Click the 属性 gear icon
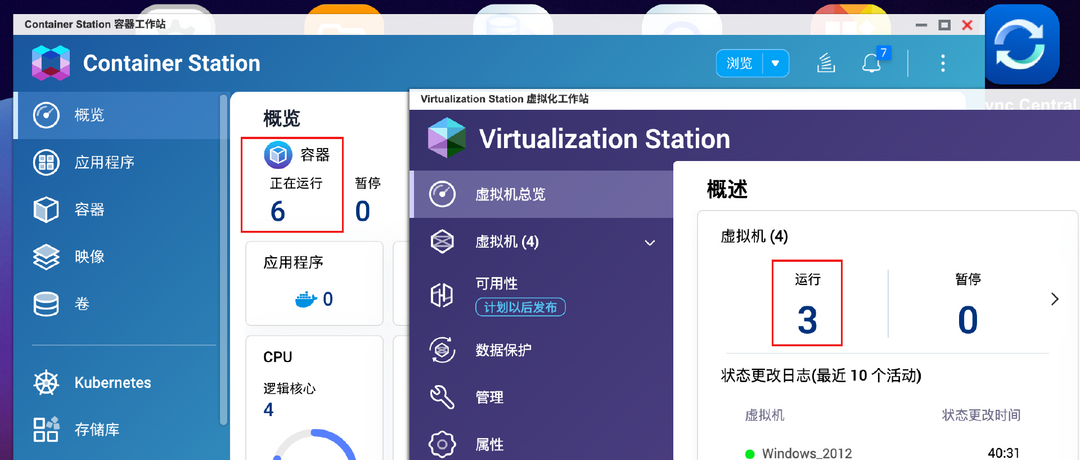 (x=442, y=443)
